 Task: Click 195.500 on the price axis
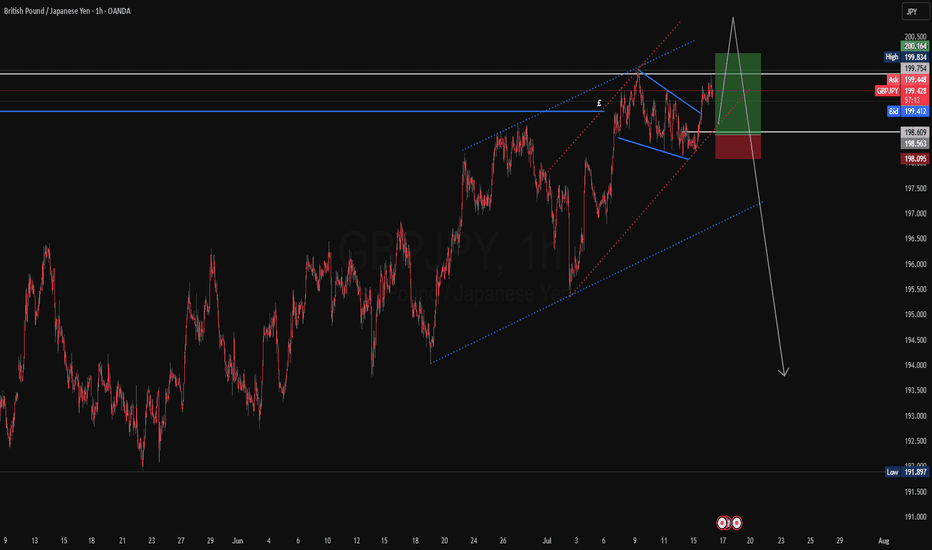[915, 290]
